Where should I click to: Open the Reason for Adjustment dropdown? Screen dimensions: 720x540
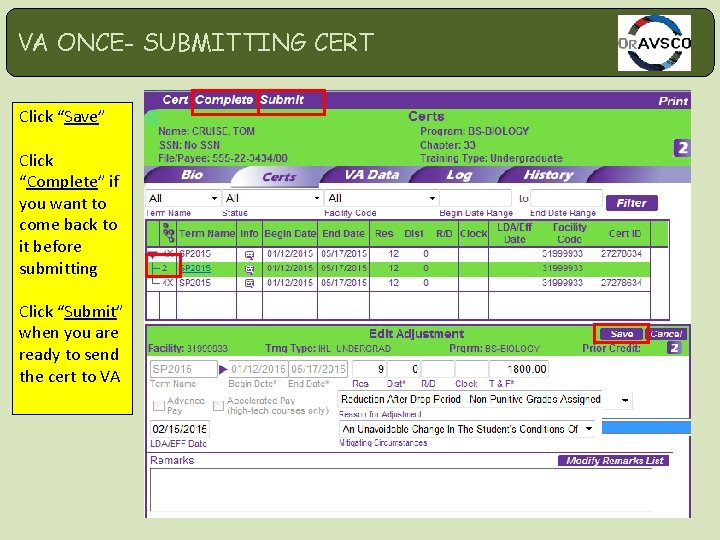(x=485, y=400)
